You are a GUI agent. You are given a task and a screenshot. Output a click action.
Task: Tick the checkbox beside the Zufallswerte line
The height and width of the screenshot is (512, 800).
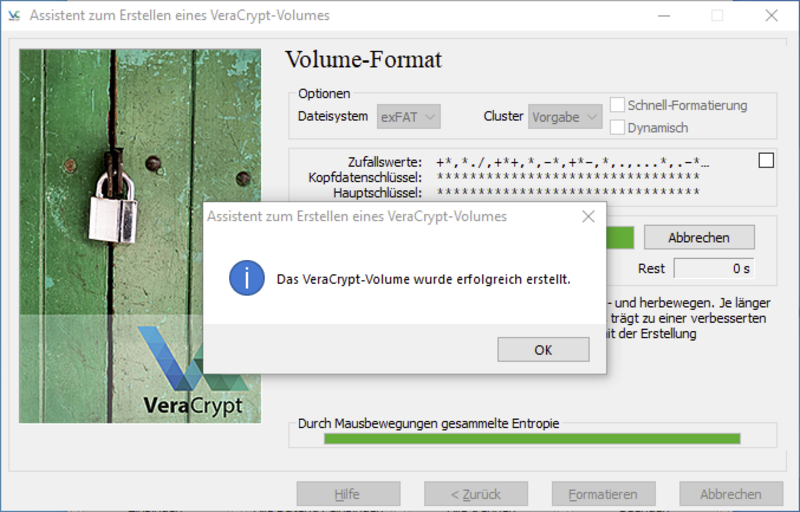(x=766, y=160)
